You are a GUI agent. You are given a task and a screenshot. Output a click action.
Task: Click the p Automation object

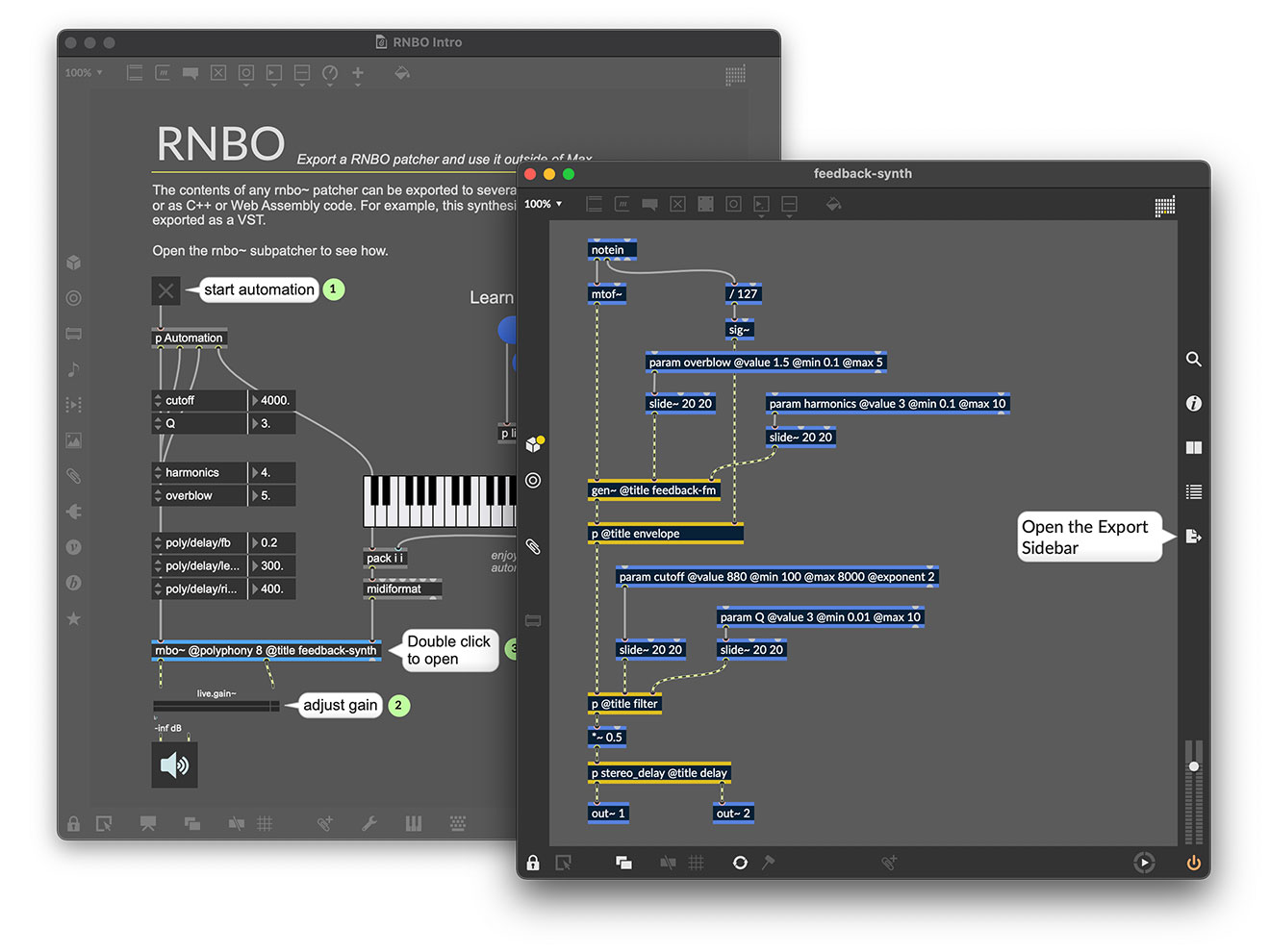pyautogui.click(x=189, y=338)
